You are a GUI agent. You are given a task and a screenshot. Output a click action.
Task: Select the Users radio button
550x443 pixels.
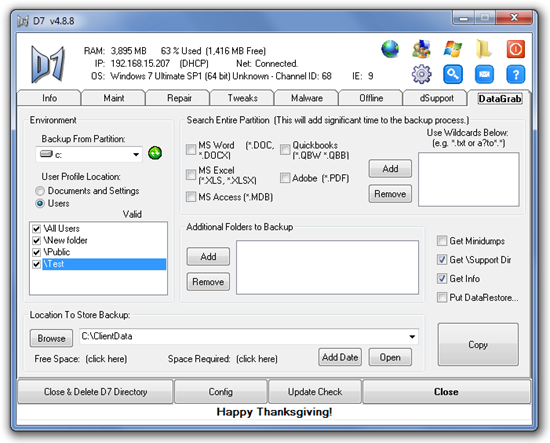(40, 203)
